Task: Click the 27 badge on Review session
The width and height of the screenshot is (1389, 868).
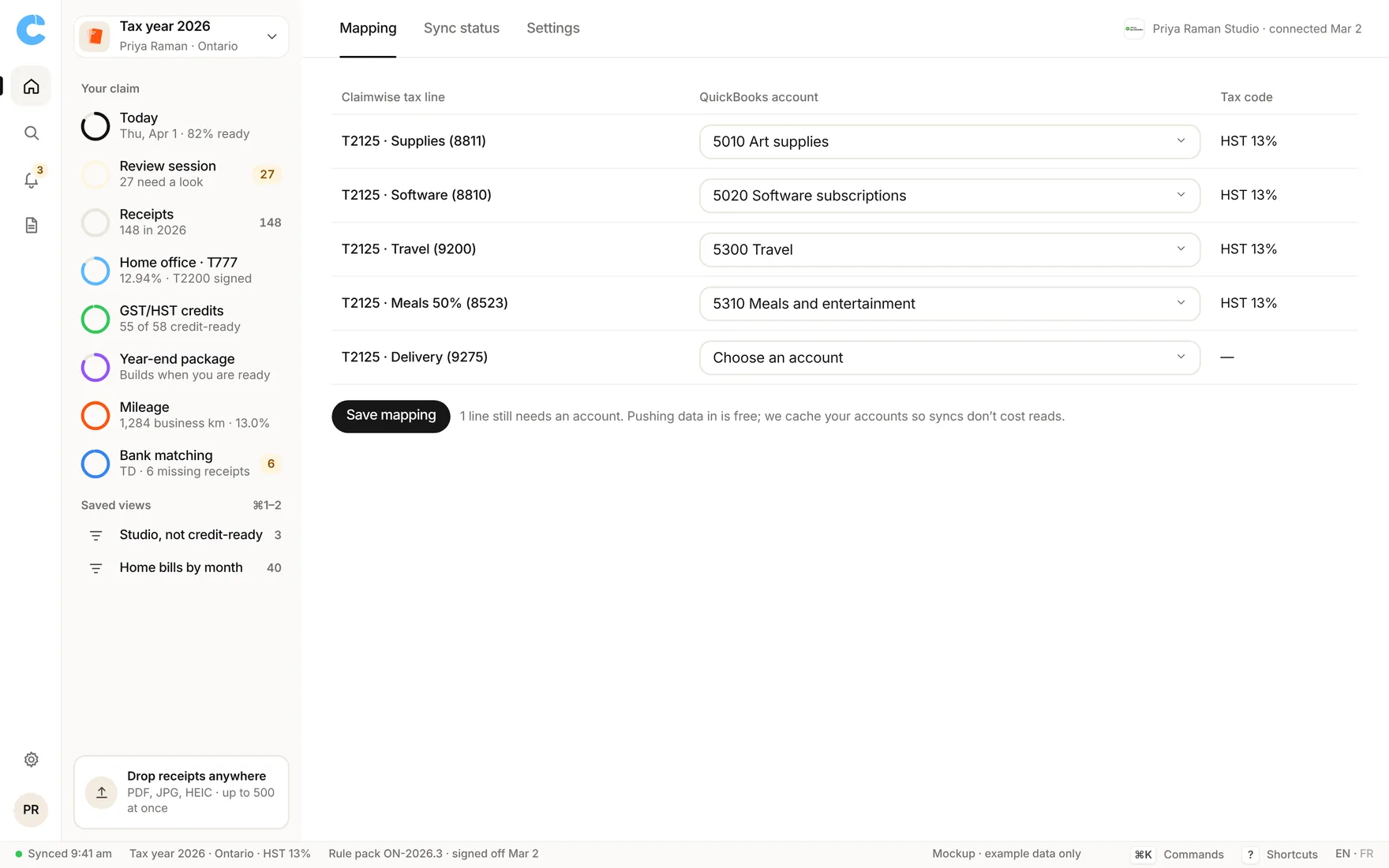Action: 267,174
